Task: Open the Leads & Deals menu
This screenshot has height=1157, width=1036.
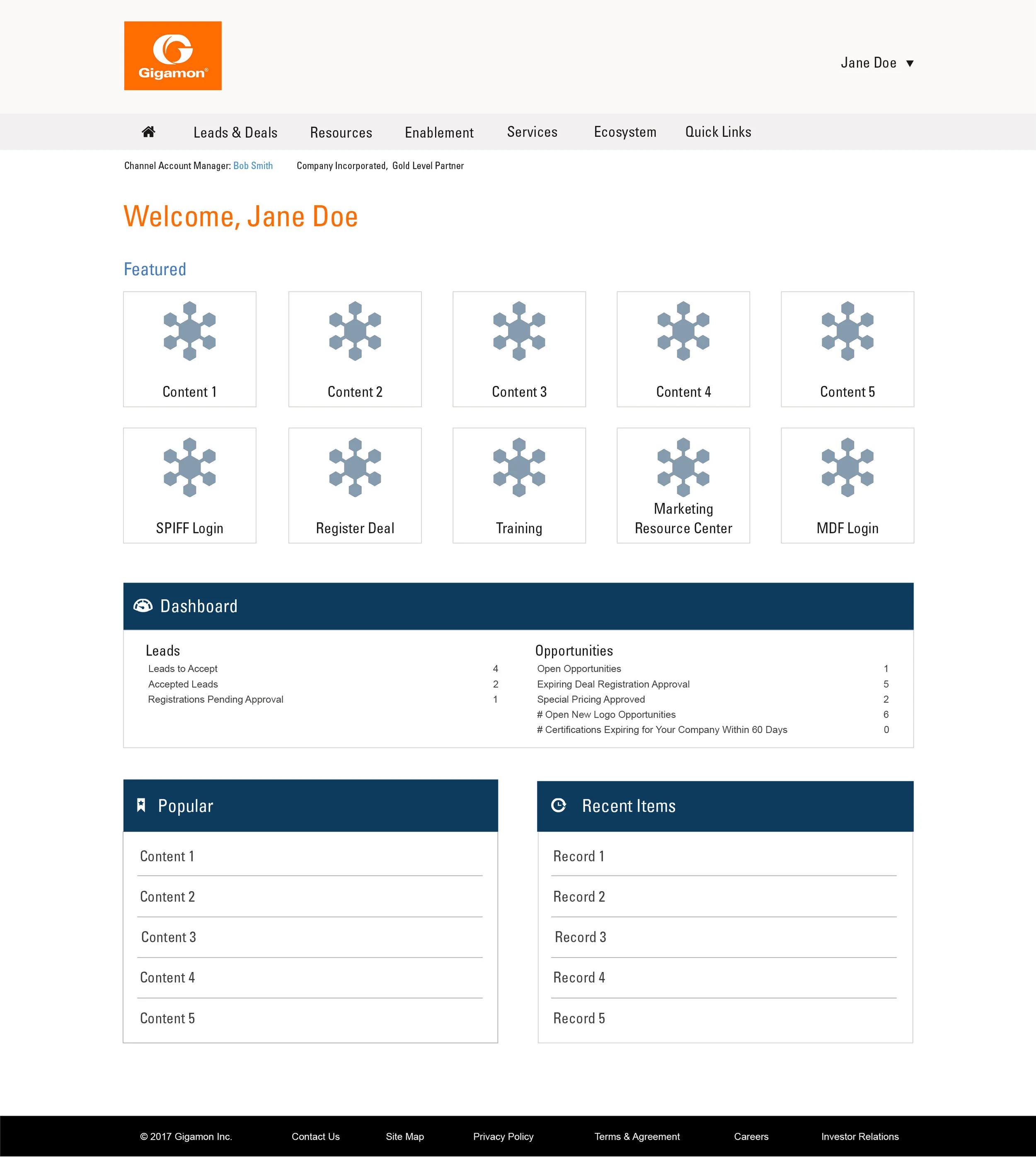Action: (x=235, y=133)
